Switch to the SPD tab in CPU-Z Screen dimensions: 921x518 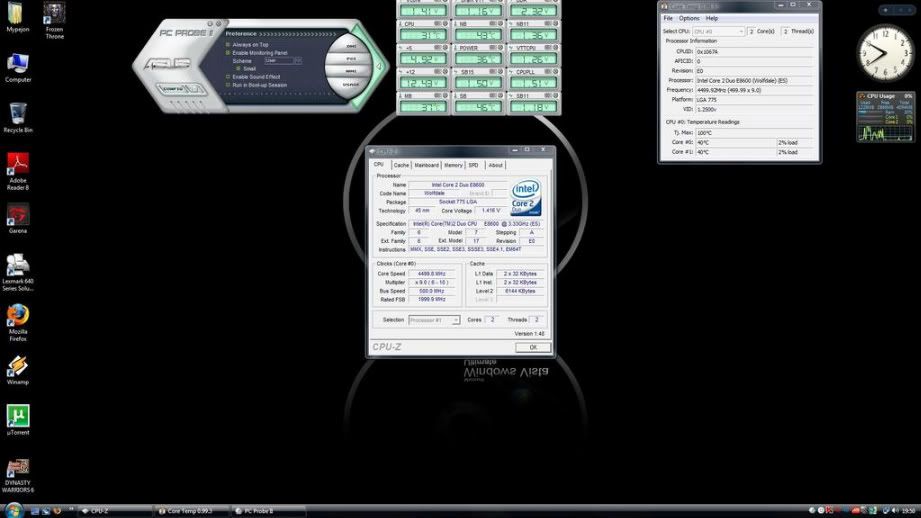(x=473, y=165)
